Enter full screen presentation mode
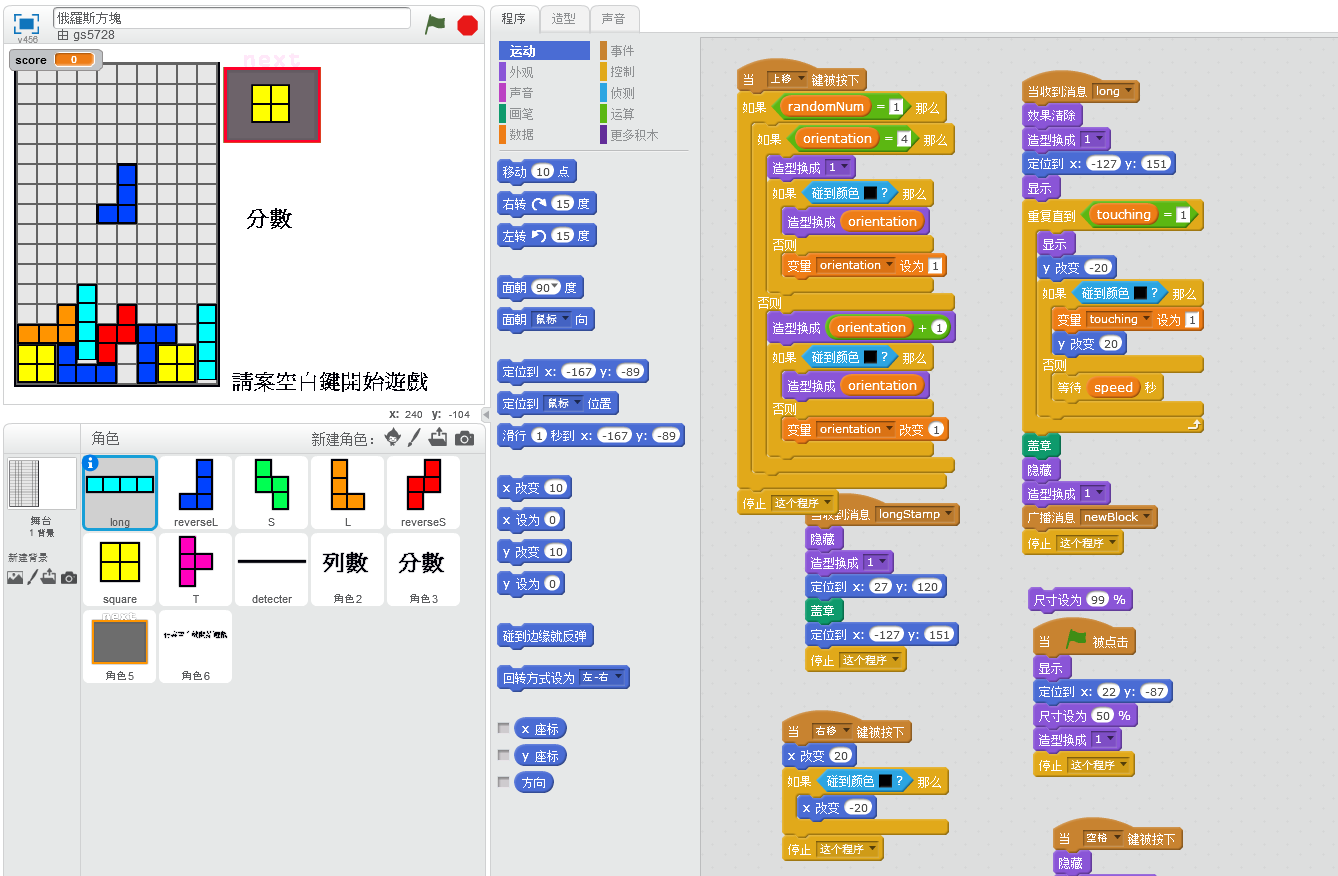The width and height of the screenshot is (1338, 876). (26, 24)
